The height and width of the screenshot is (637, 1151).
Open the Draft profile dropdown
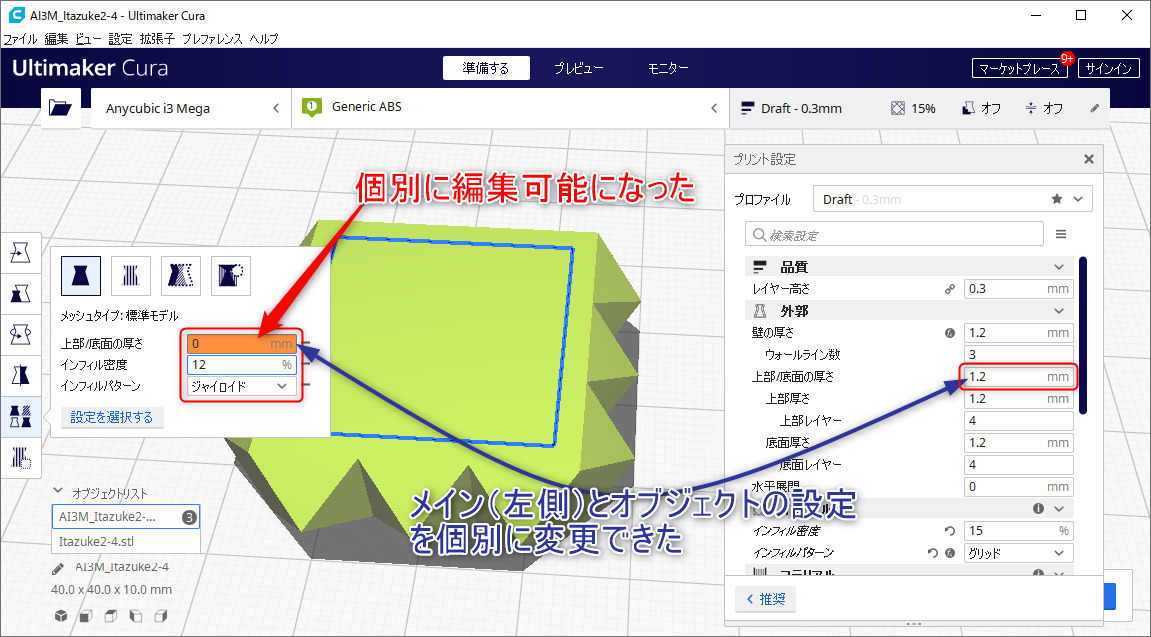point(951,199)
